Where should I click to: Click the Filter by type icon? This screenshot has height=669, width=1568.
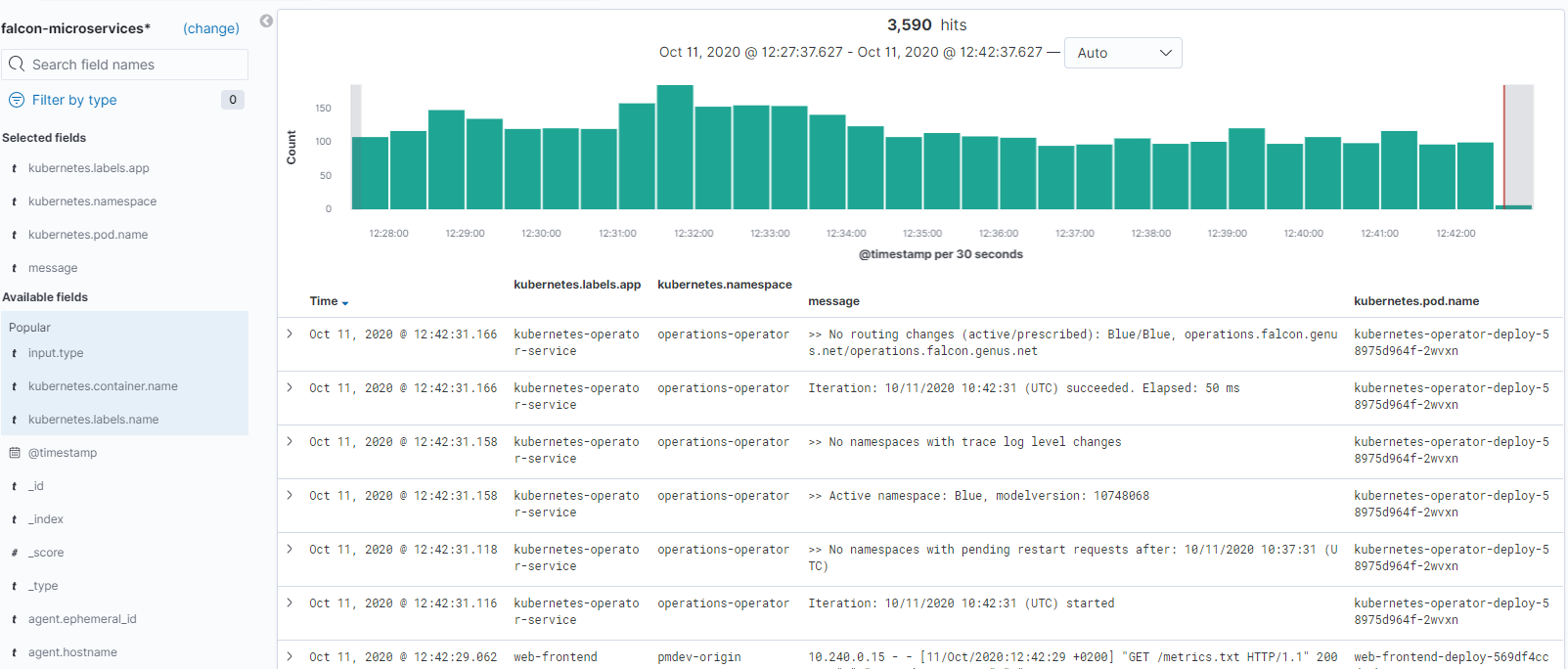click(17, 100)
